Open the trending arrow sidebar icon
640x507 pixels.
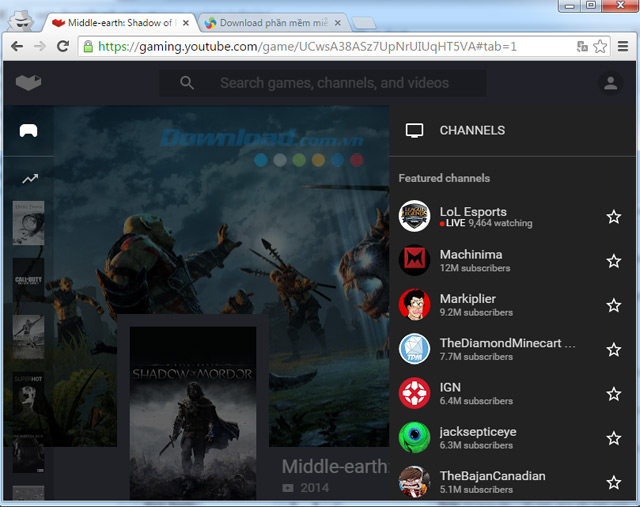[x=30, y=178]
